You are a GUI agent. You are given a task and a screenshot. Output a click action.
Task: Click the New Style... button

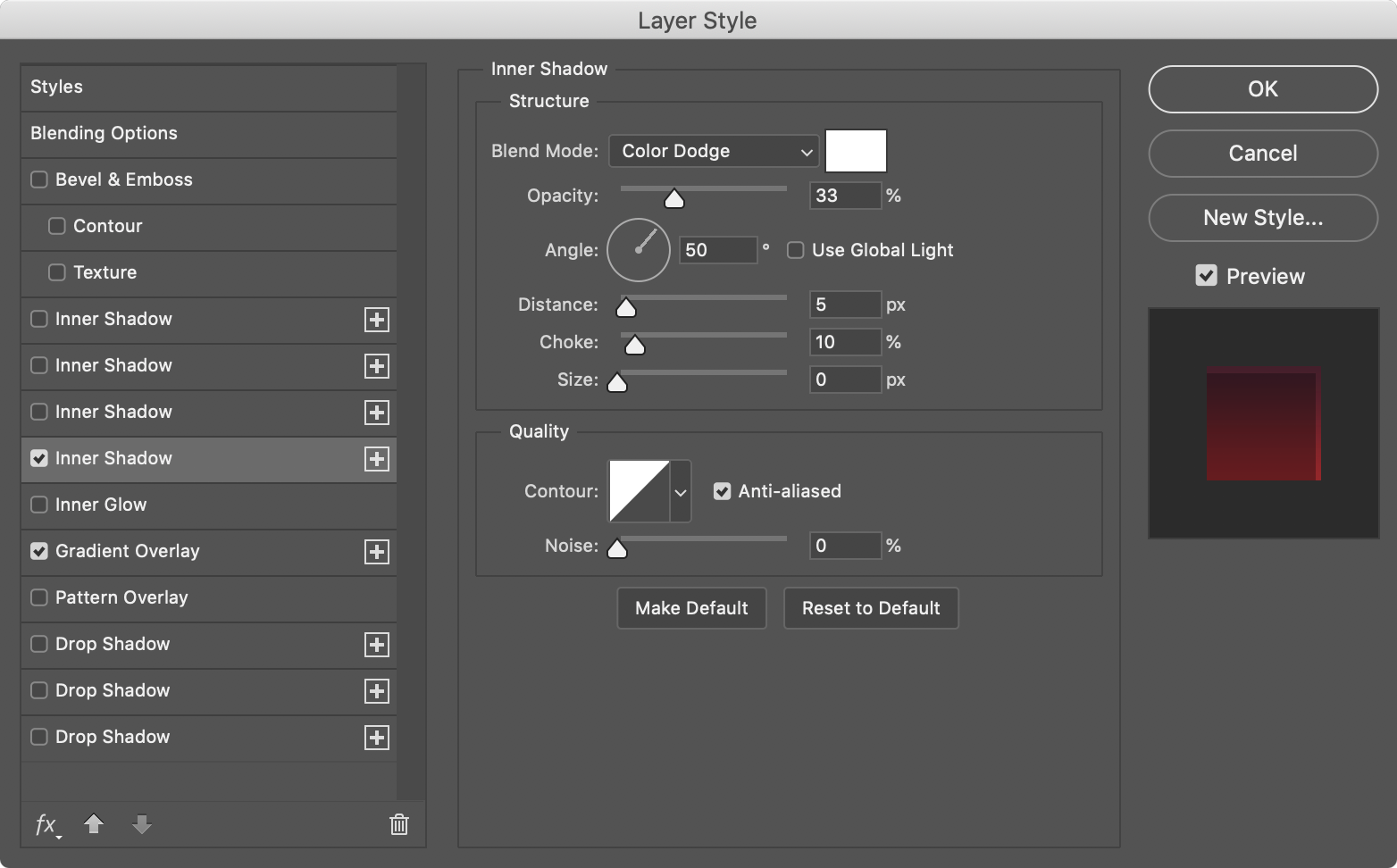coord(1262,218)
